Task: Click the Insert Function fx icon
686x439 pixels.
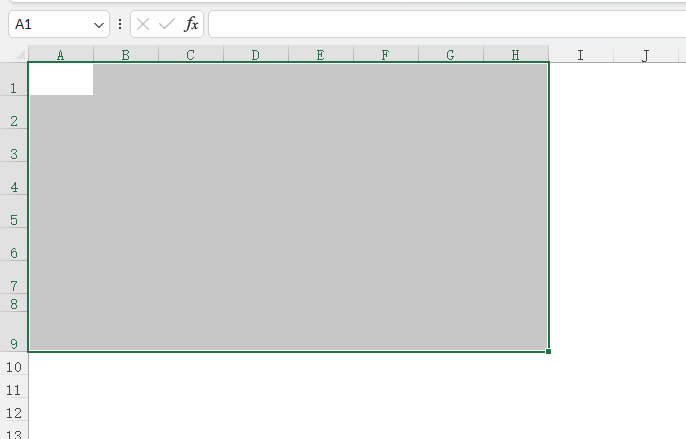Action: point(191,24)
